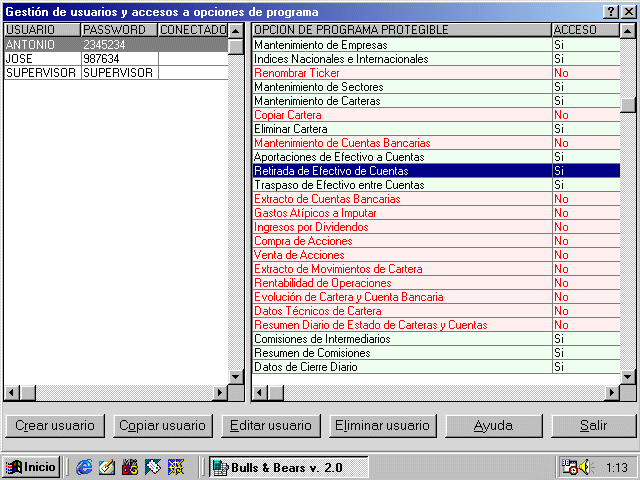Click the USUARIO column header
Viewport: 640px width, 480px height.
(x=42, y=30)
